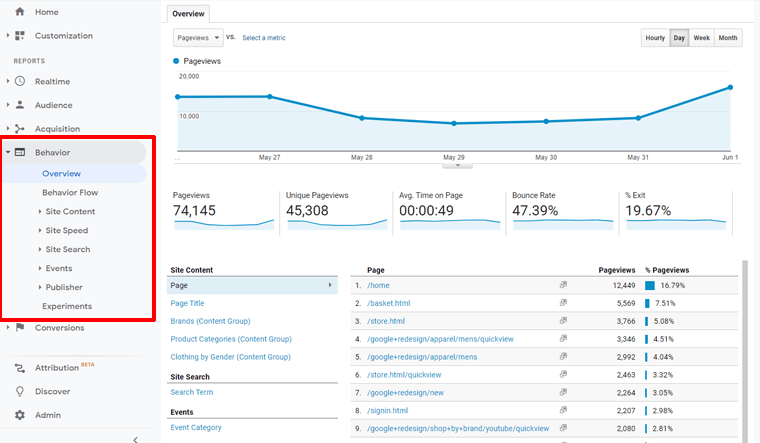
Task: Click the Conversions flag icon
Action: [20, 328]
